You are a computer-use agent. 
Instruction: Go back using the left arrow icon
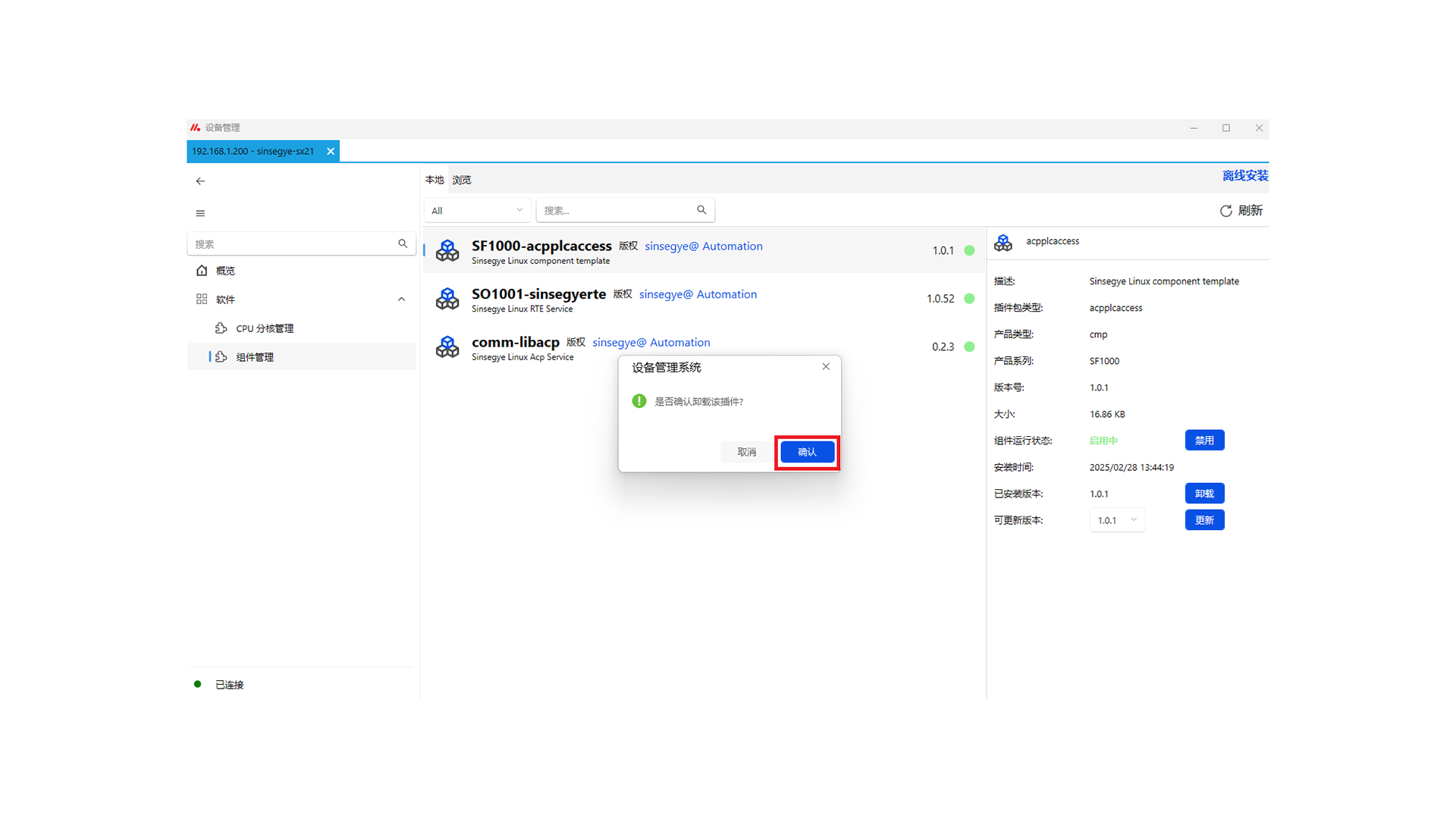(x=200, y=181)
